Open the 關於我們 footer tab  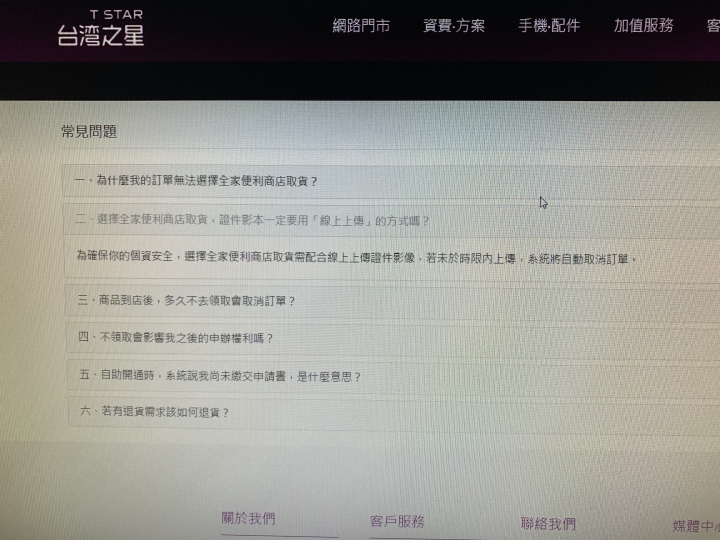[x=248, y=519]
